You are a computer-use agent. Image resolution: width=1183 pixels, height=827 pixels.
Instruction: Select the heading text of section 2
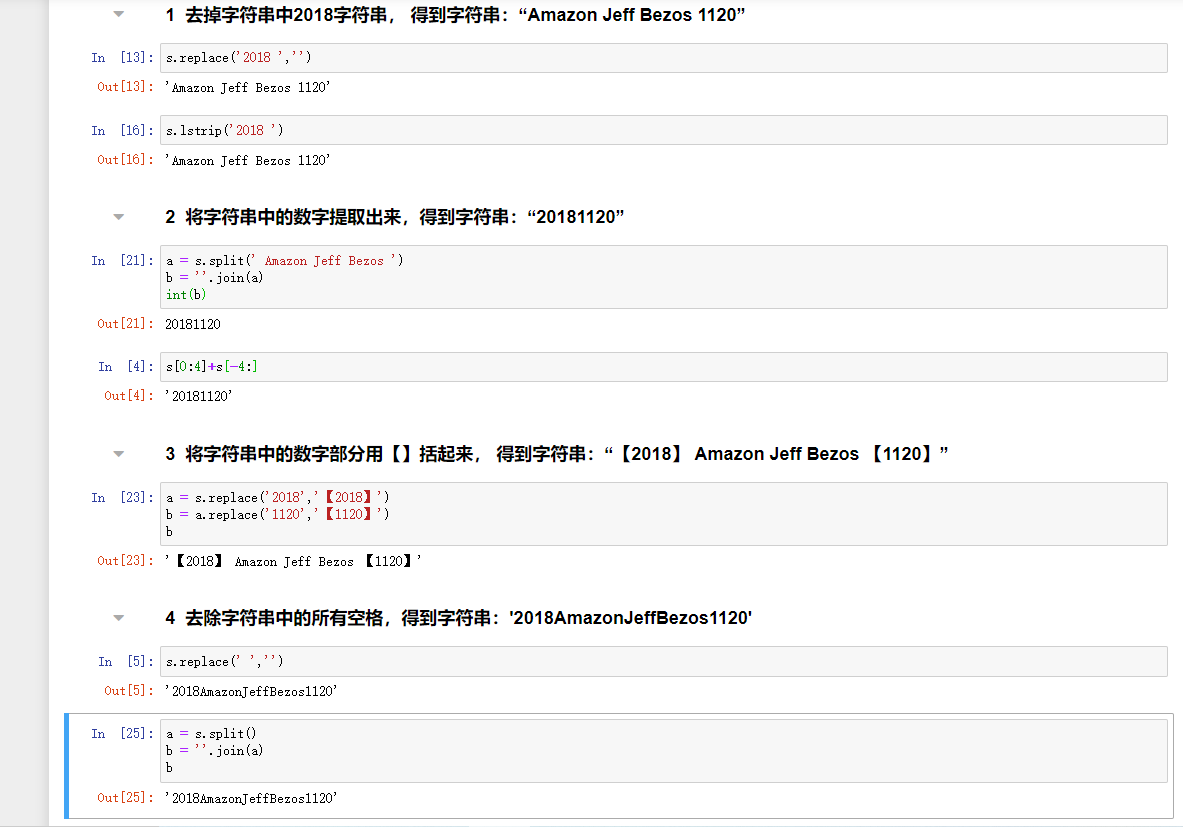point(395,217)
